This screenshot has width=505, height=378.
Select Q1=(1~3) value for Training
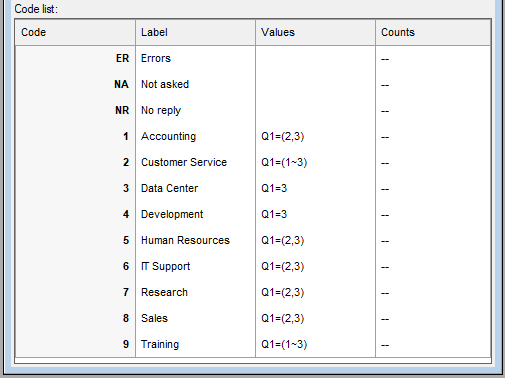point(284,344)
